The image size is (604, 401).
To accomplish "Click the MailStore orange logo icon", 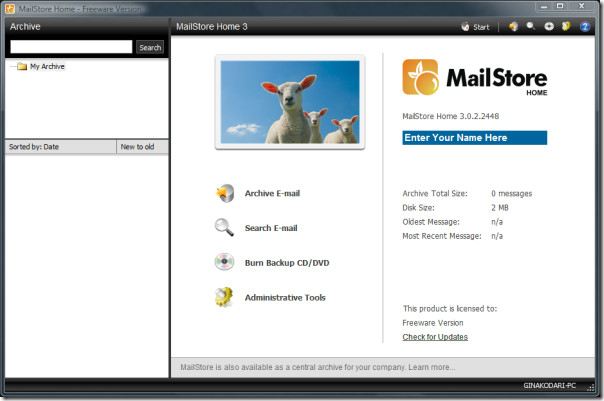I will click(420, 77).
